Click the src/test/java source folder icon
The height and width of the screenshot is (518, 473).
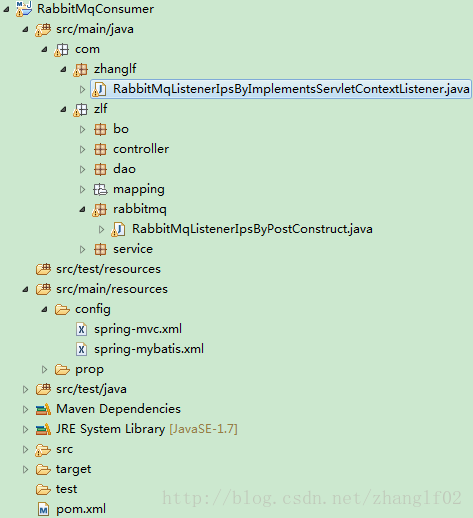point(43,389)
